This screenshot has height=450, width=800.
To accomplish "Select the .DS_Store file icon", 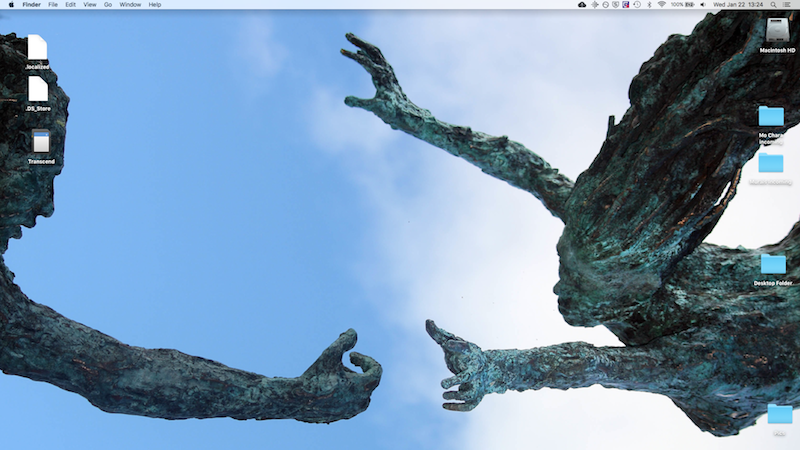I will [x=38, y=89].
